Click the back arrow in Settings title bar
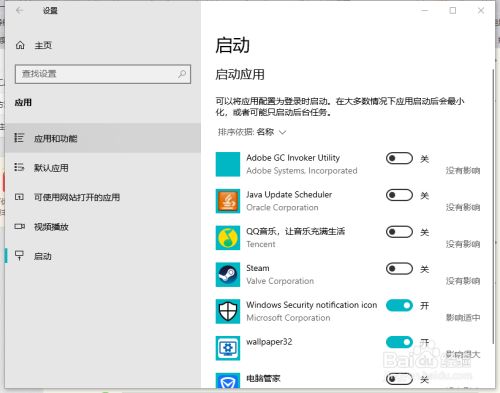This screenshot has height=393, width=500. click(x=20, y=11)
